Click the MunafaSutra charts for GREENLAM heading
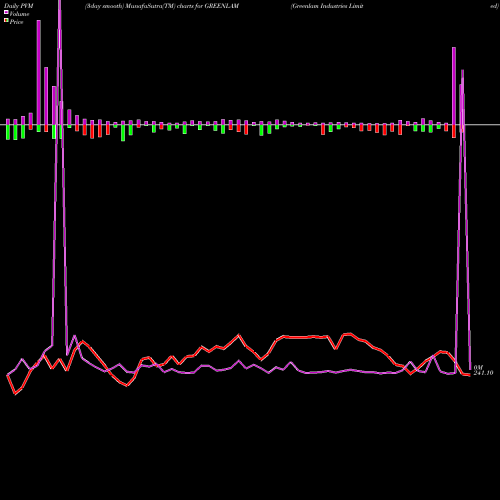 pyautogui.click(x=162, y=6)
